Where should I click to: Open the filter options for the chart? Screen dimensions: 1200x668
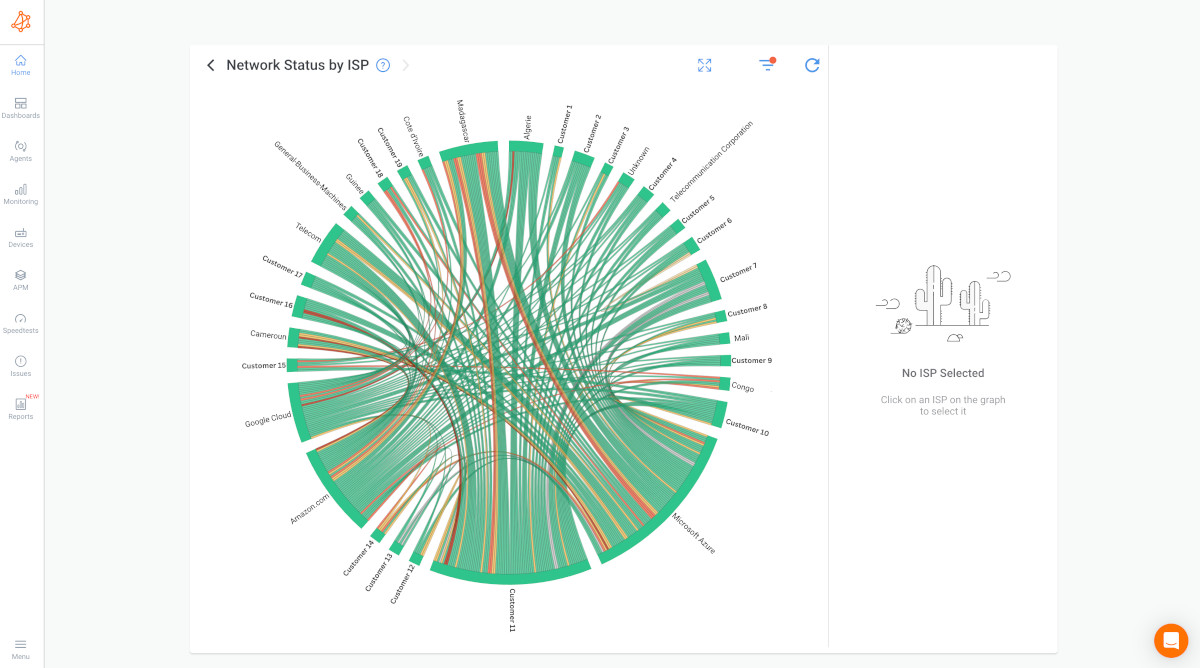tap(766, 64)
